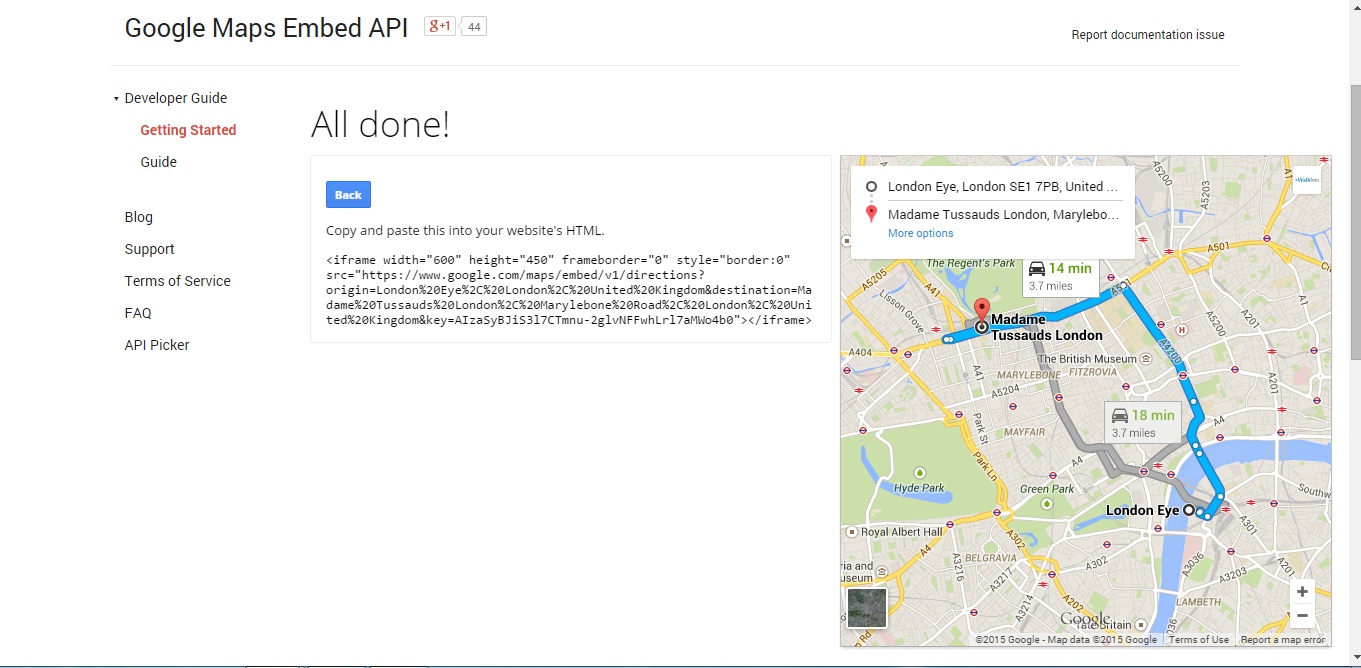Click The British Museum map label
The image size is (1361, 668).
1087,359
